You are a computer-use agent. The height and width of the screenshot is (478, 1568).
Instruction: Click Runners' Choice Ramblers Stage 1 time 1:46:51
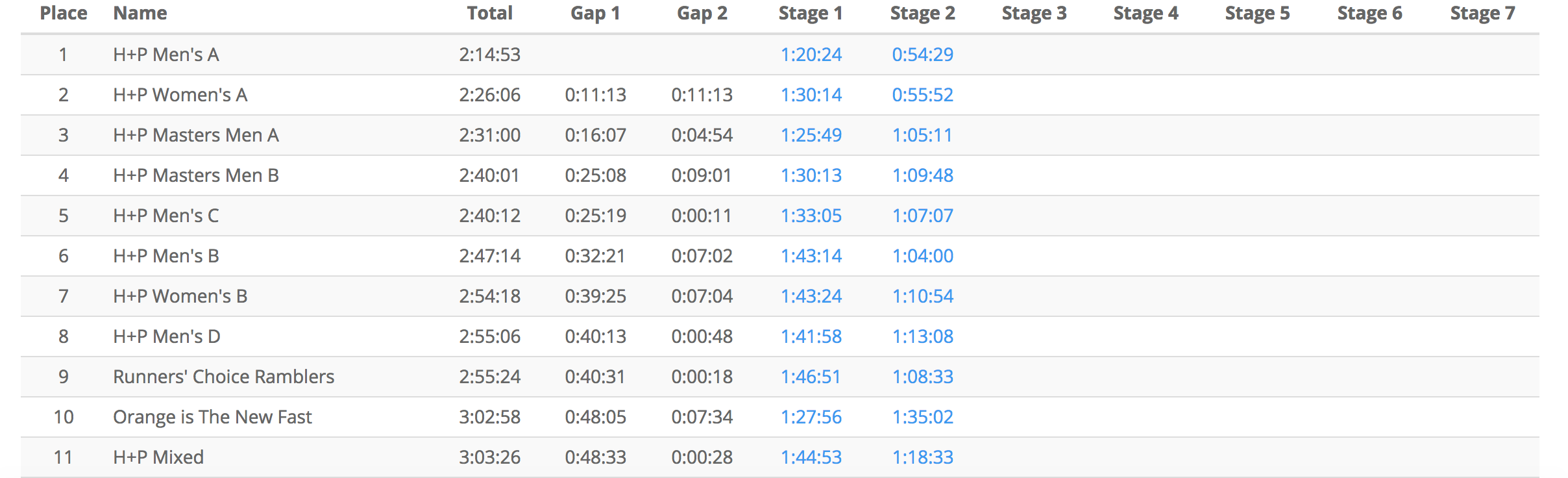click(x=811, y=377)
